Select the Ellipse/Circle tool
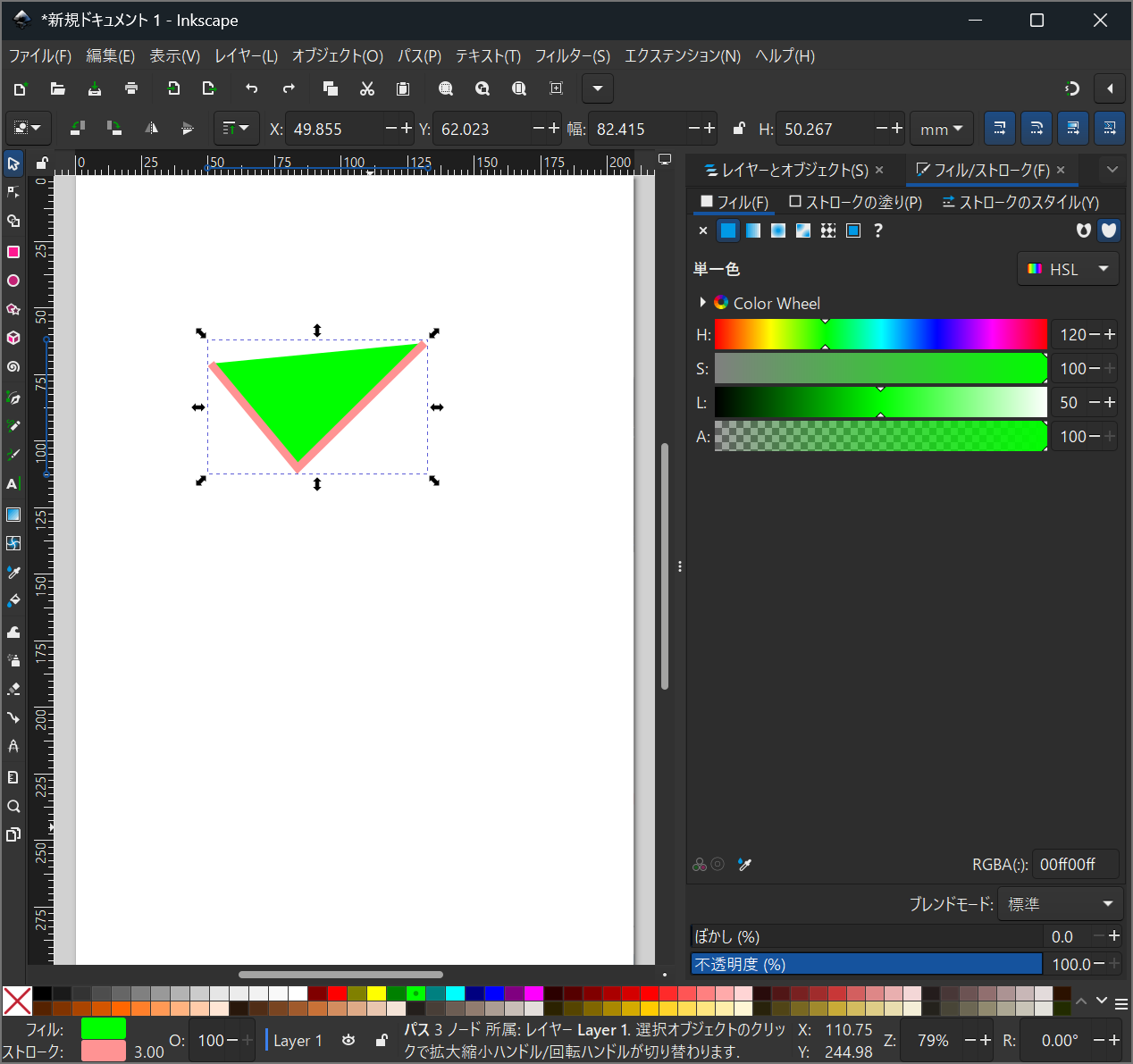 13,281
